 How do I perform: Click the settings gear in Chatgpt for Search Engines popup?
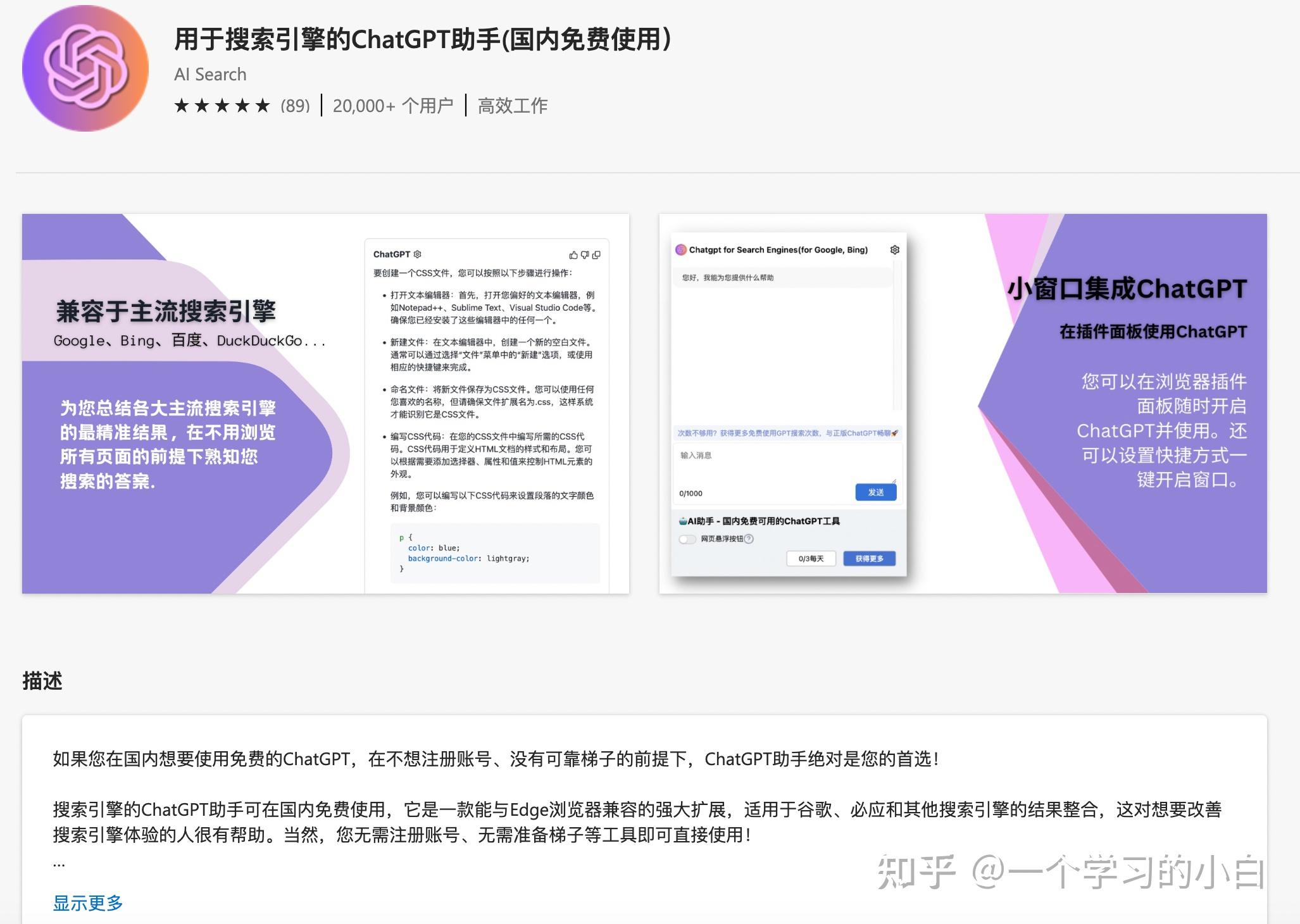tap(895, 250)
